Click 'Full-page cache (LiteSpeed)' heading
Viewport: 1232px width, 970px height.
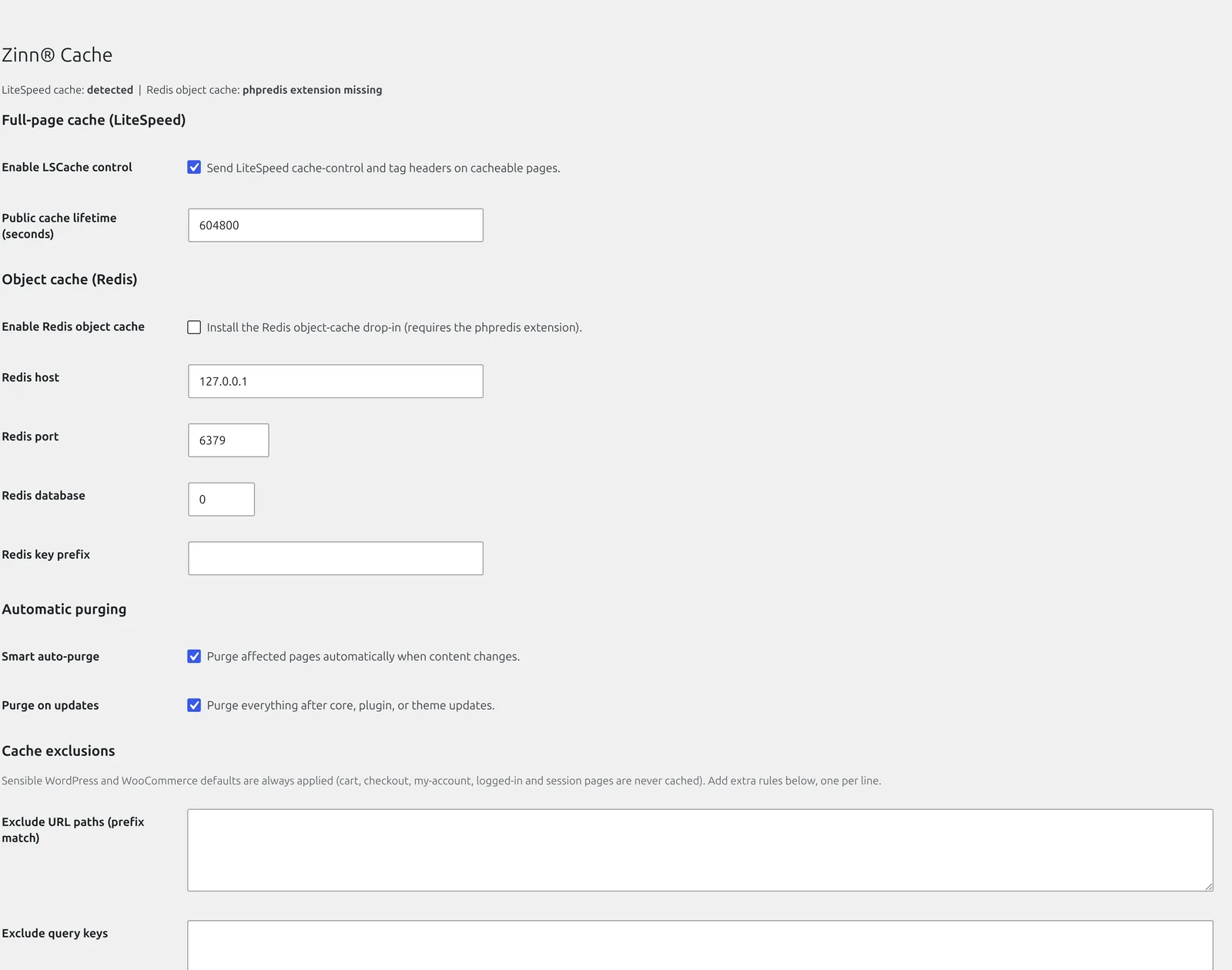click(94, 120)
